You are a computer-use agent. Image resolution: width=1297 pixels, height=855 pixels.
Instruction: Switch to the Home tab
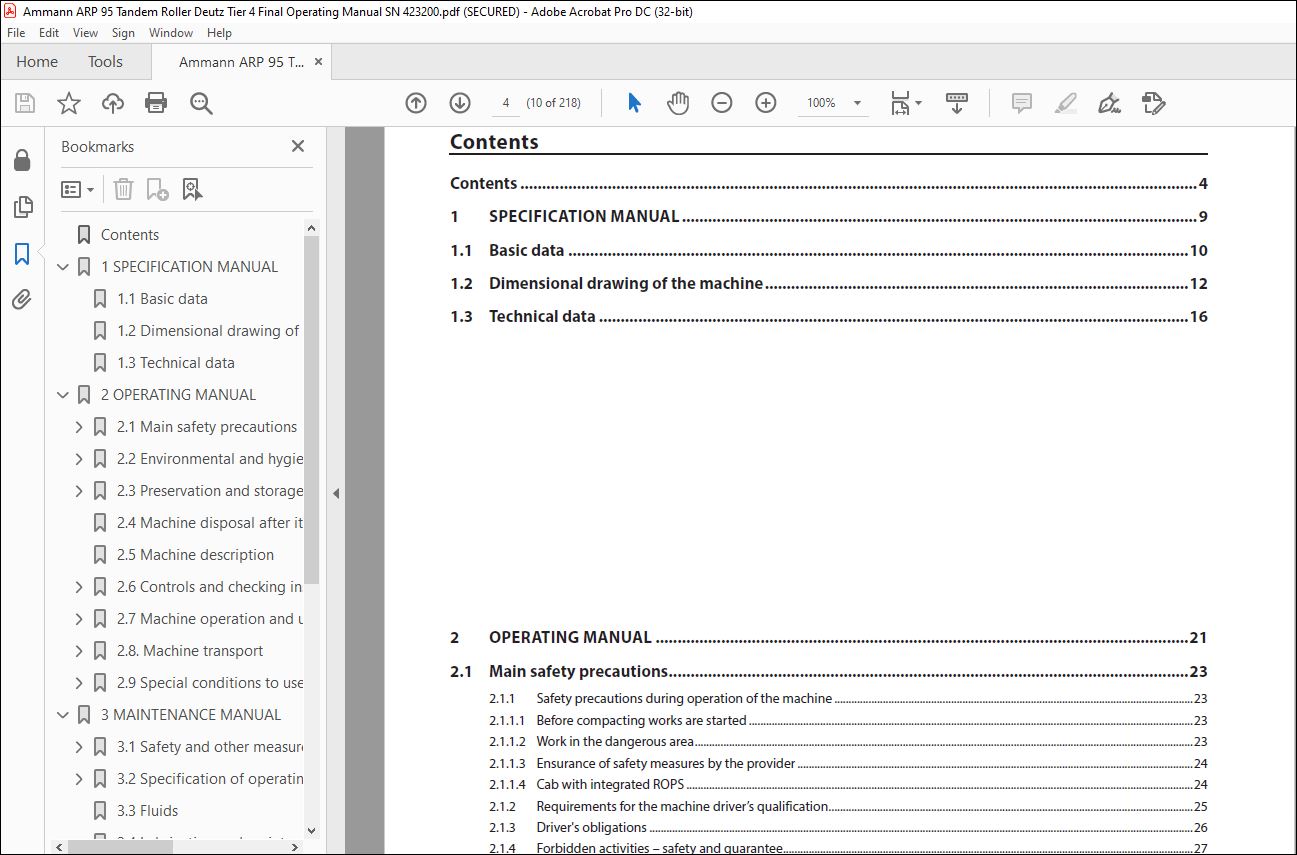pos(37,62)
